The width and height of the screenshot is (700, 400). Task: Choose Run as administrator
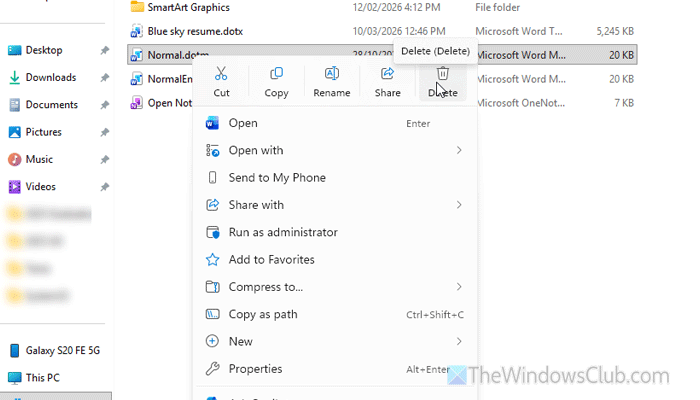click(335, 232)
